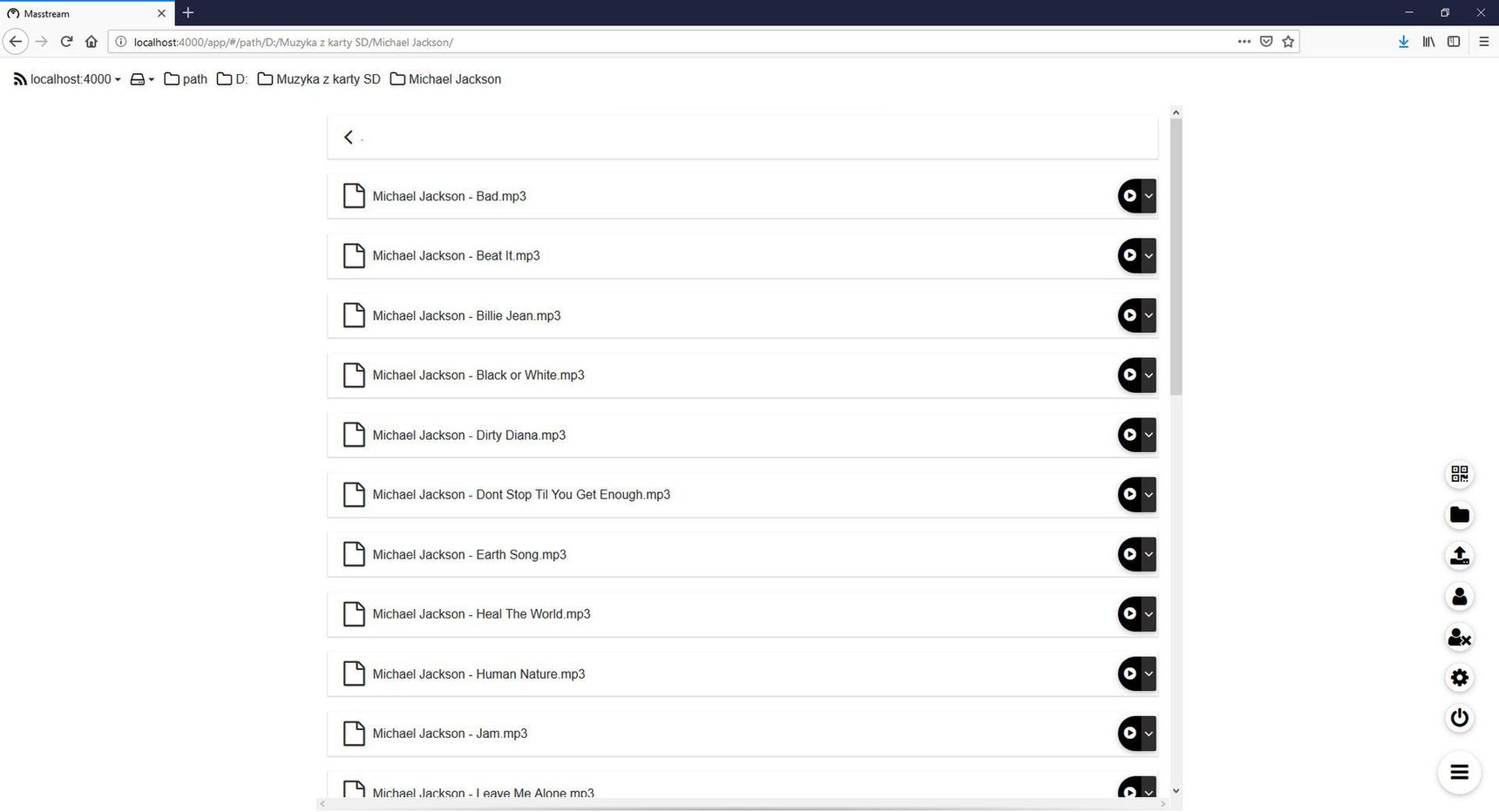
Task: Play Dirty Diana.mp3
Action: pyautogui.click(x=1129, y=435)
